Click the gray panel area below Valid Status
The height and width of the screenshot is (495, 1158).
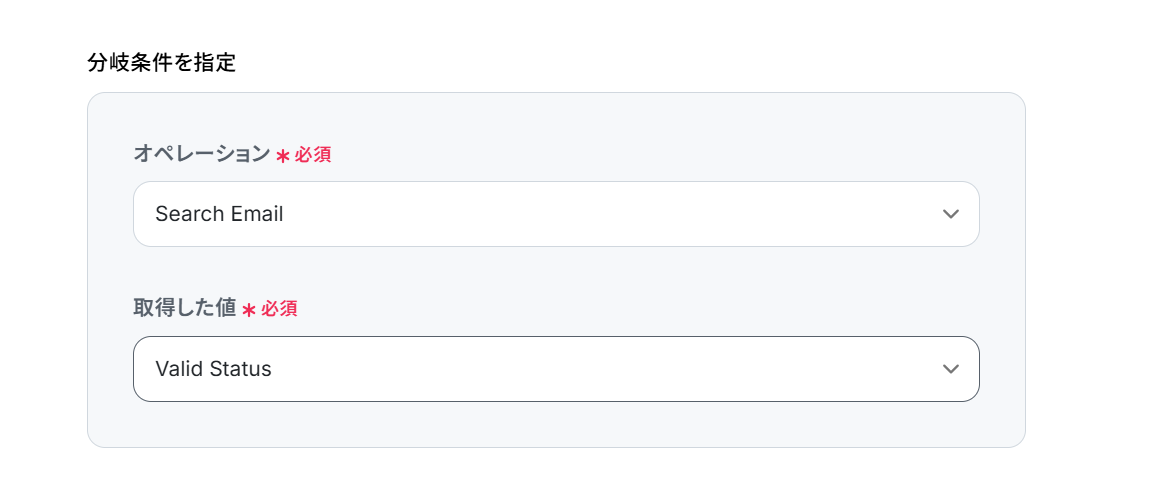click(x=556, y=425)
